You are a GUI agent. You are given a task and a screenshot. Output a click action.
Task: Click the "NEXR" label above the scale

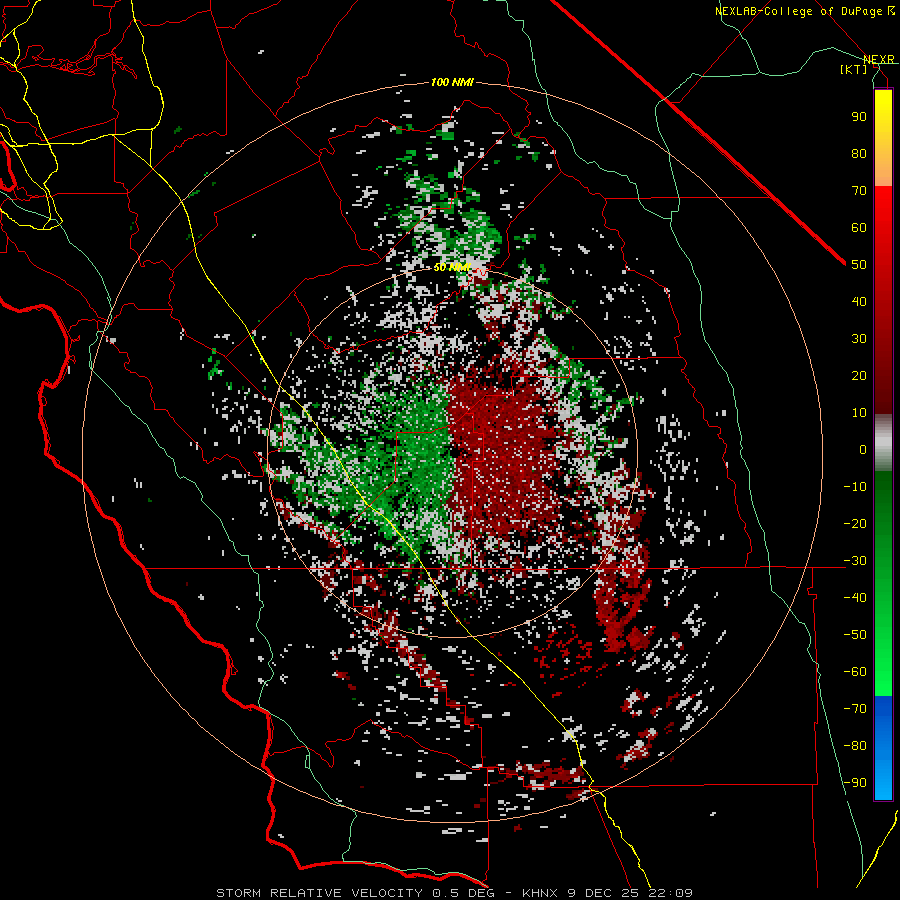tap(879, 59)
